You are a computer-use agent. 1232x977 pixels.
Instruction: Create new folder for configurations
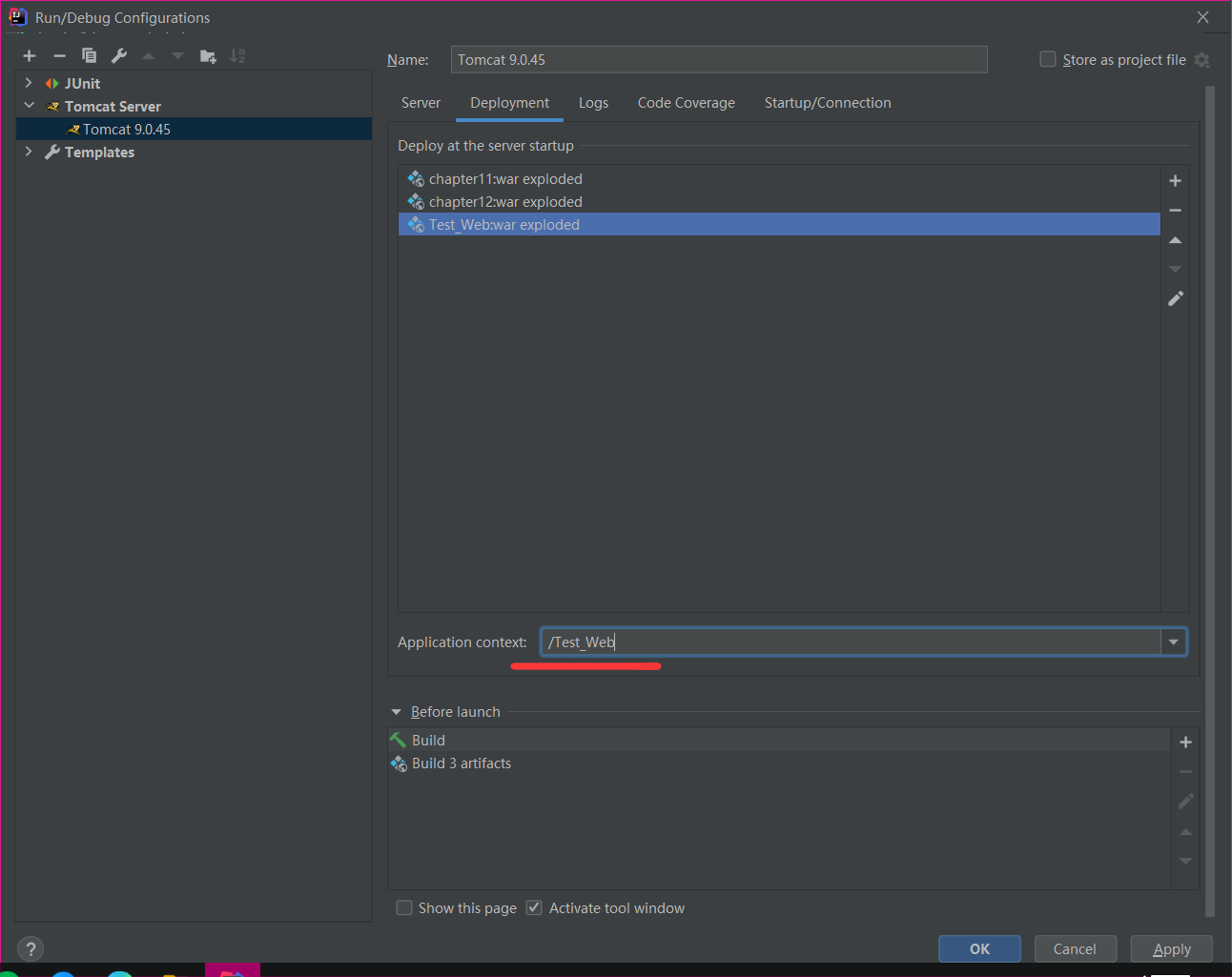tap(208, 56)
